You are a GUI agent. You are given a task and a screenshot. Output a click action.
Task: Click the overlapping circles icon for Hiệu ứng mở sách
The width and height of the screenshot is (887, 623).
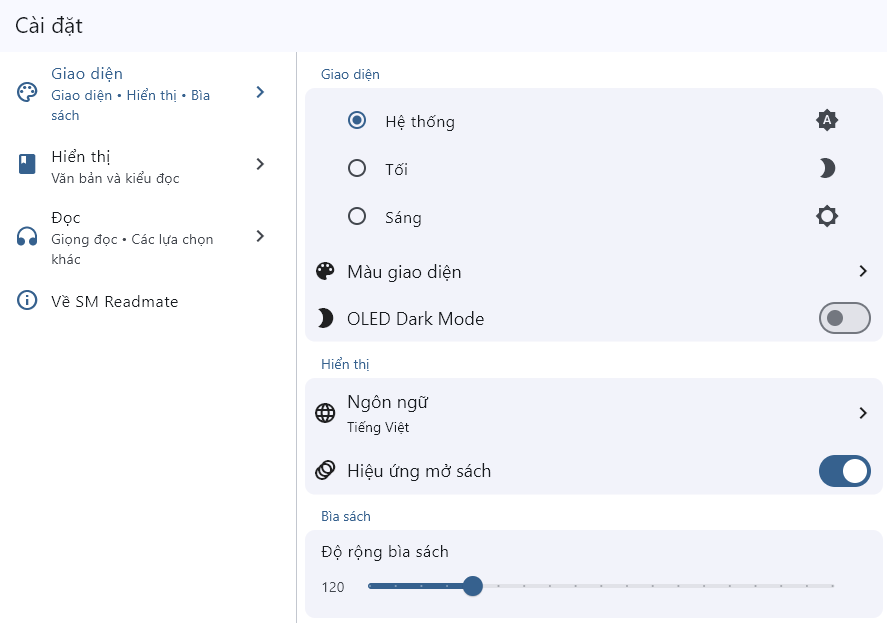pos(325,471)
